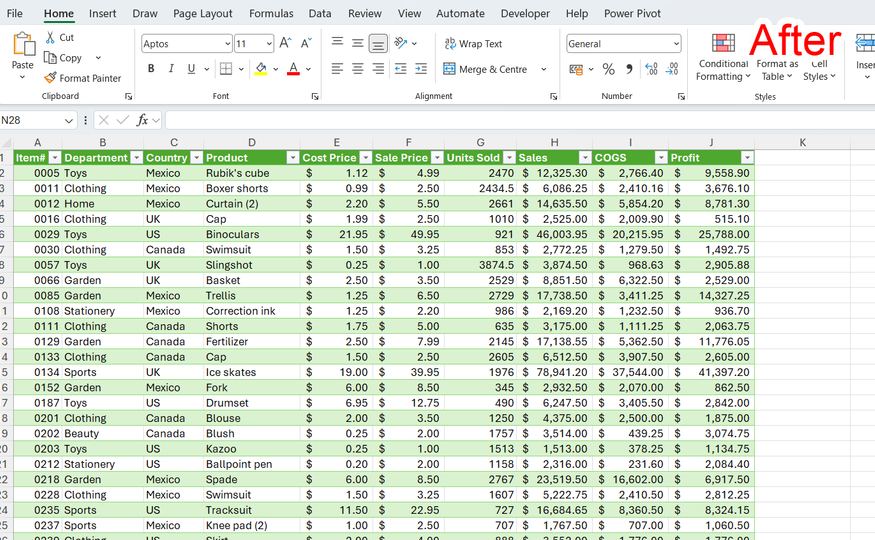Viewport: 875px width, 540px height.
Task: Middle align the cell contents
Action: [x=358, y=42]
